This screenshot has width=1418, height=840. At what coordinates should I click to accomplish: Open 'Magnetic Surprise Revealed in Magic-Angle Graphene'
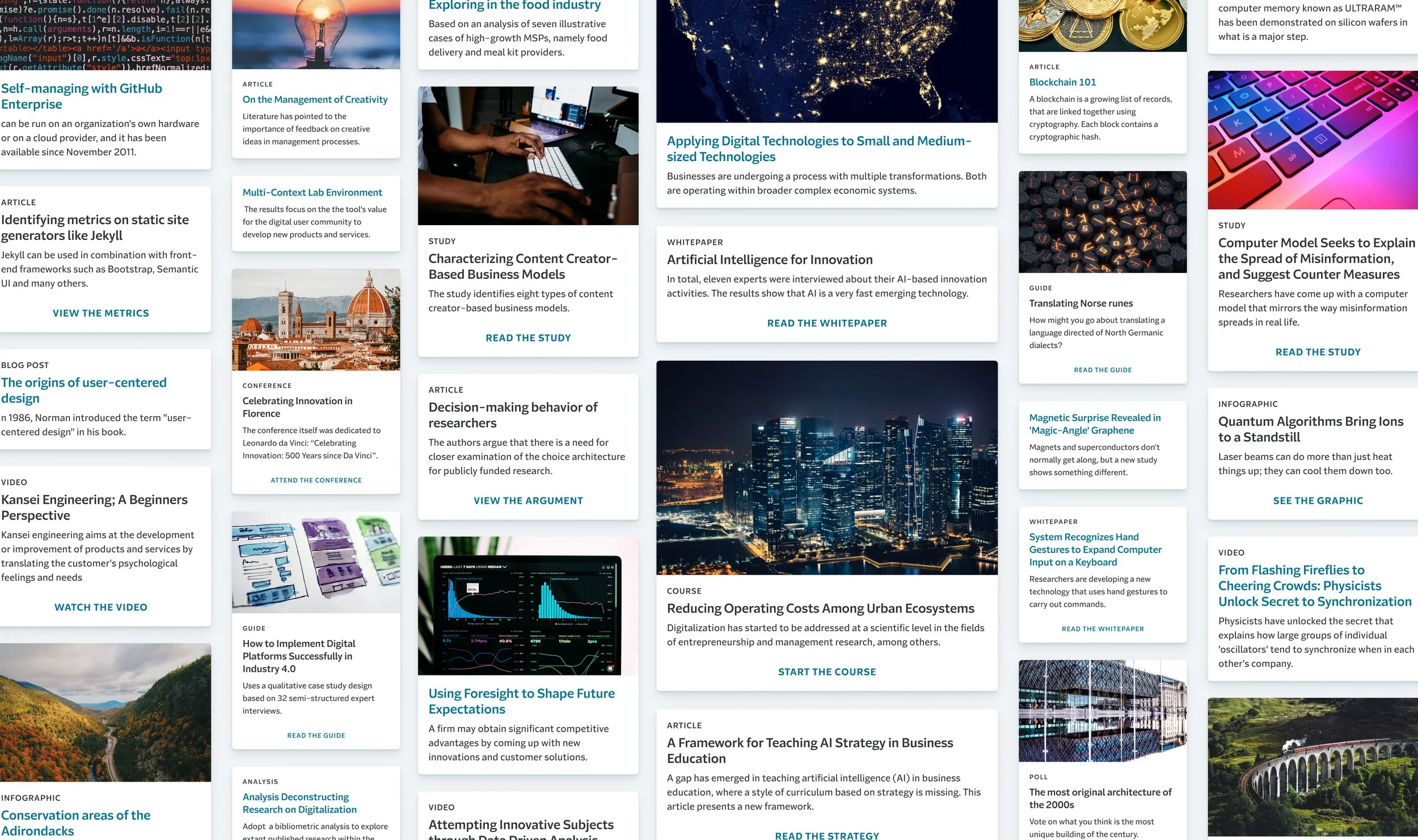[x=1094, y=424]
